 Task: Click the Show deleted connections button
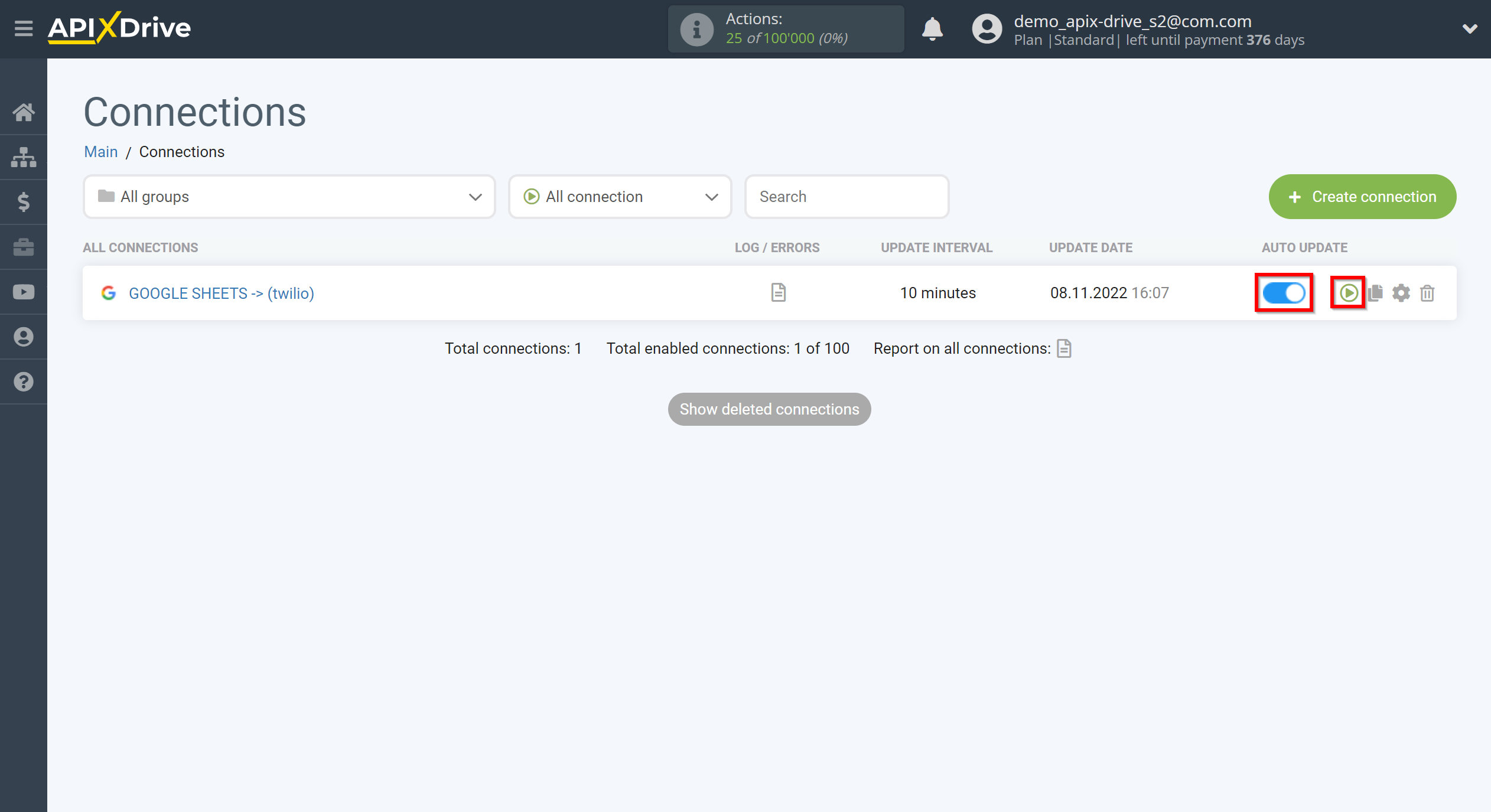click(x=769, y=408)
